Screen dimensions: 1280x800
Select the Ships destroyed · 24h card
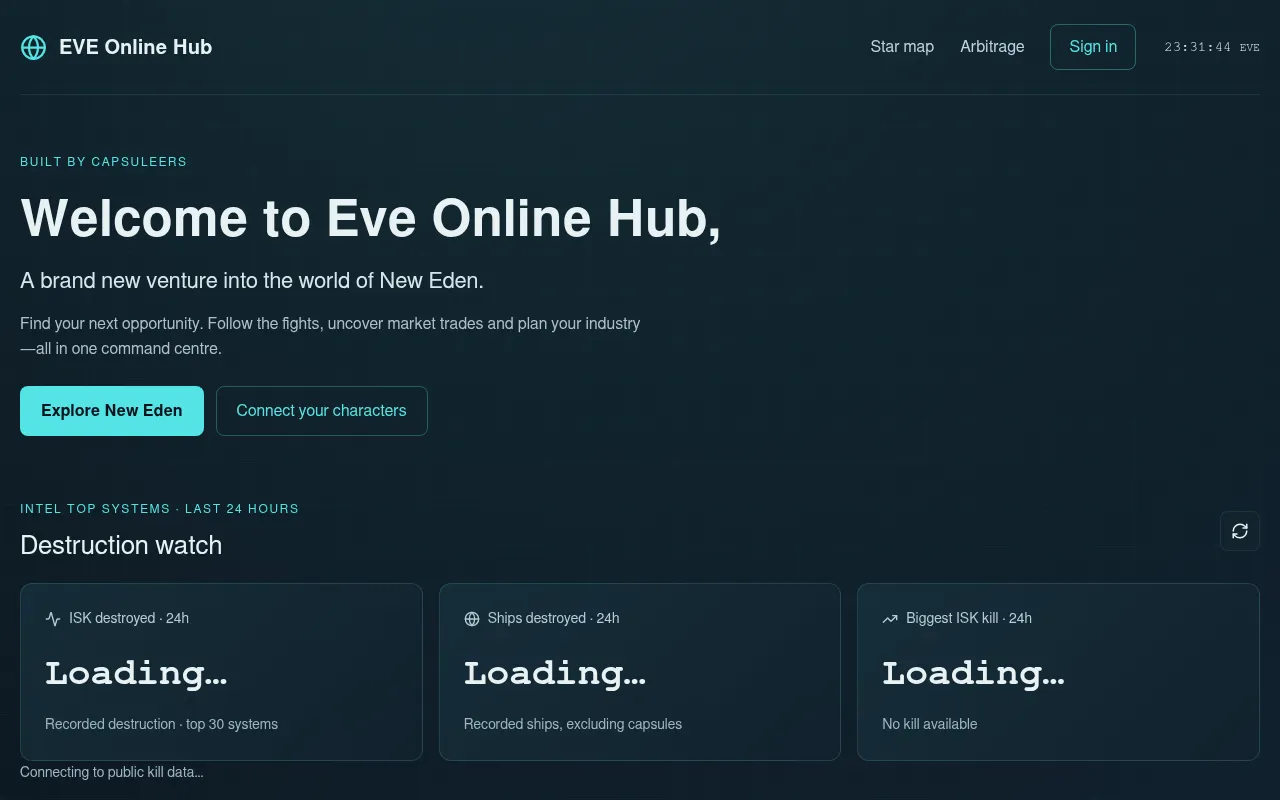(640, 672)
